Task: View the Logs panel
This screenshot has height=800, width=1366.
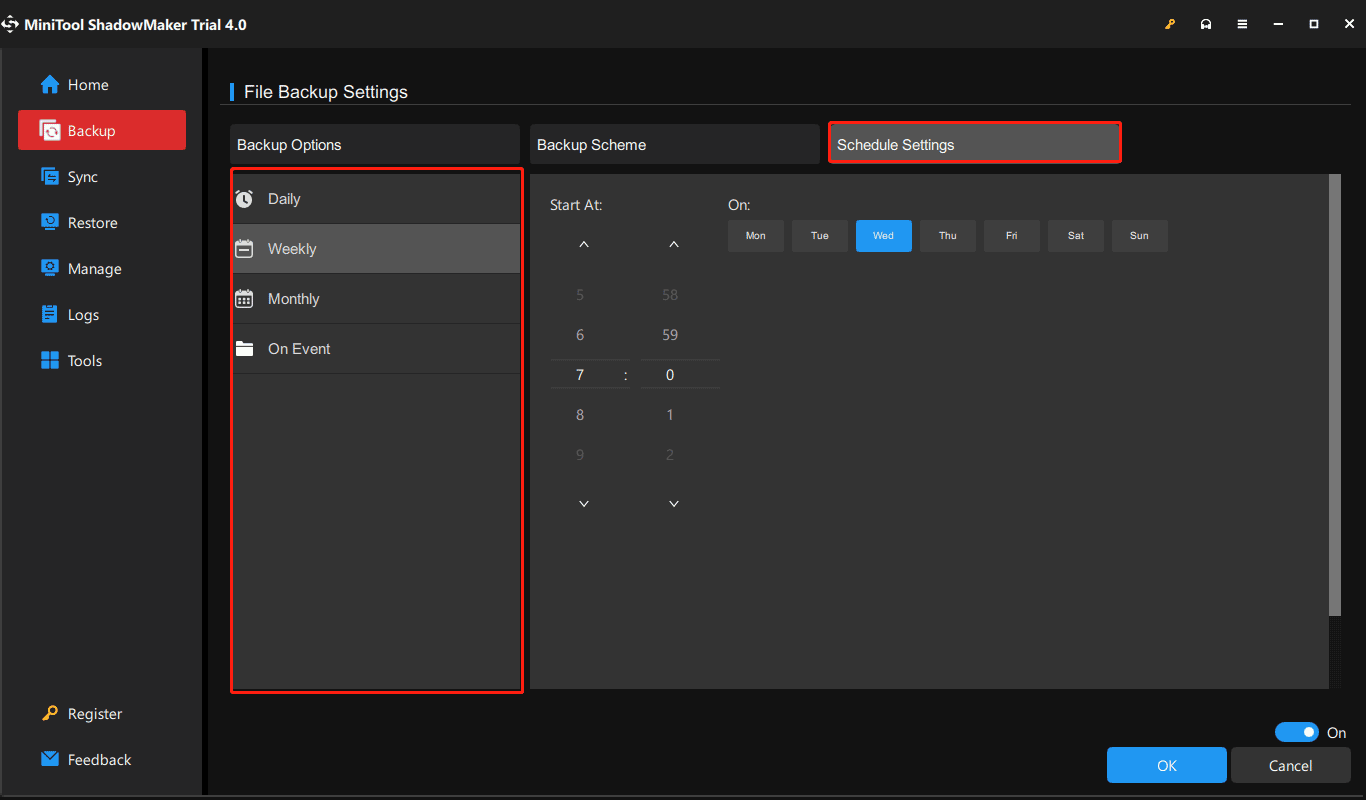Action: click(84, 314)
